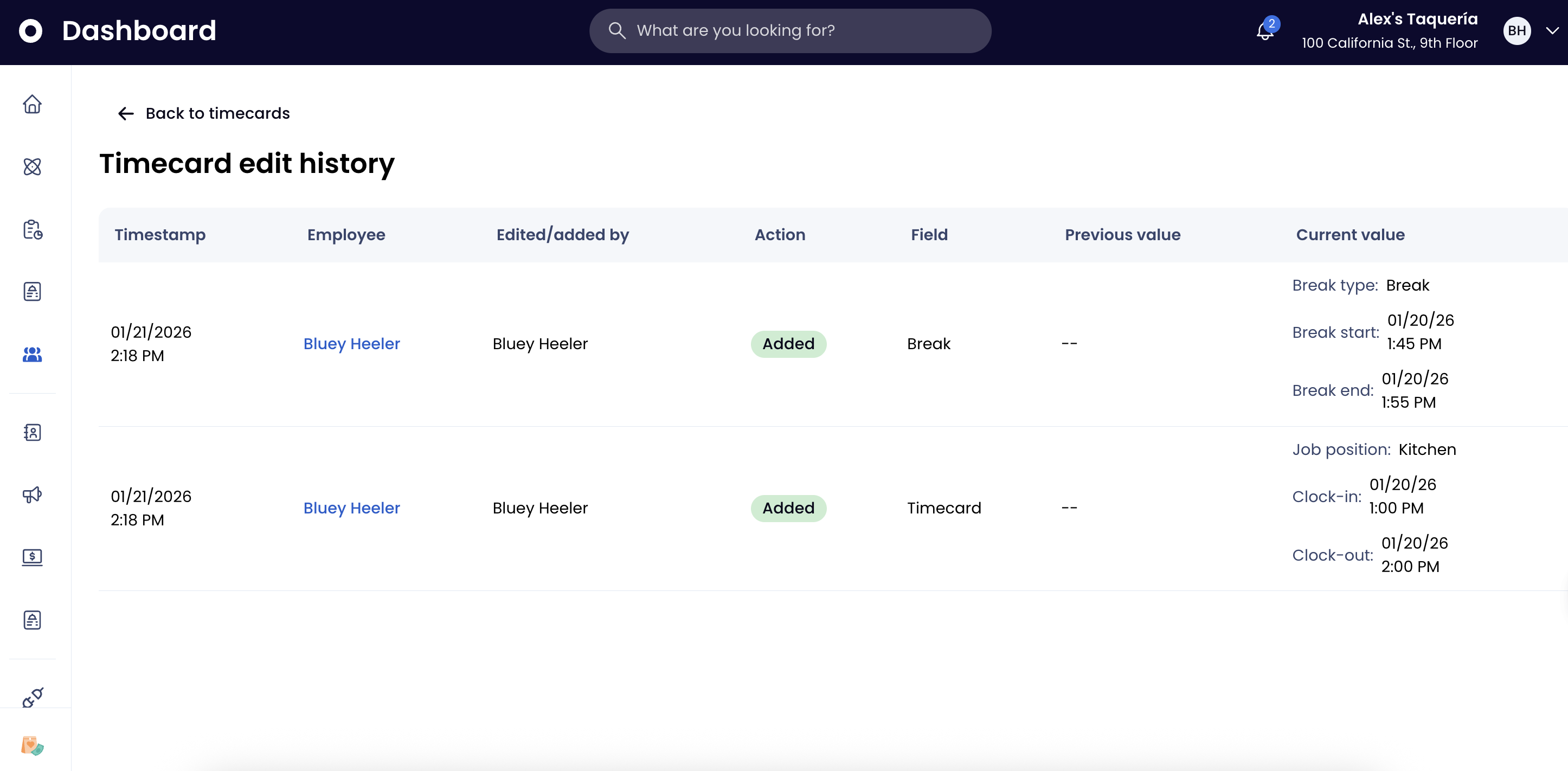1568x771 pixels.
Task: Click the home icon in sidebar
Action: click(x=33, y=104)
